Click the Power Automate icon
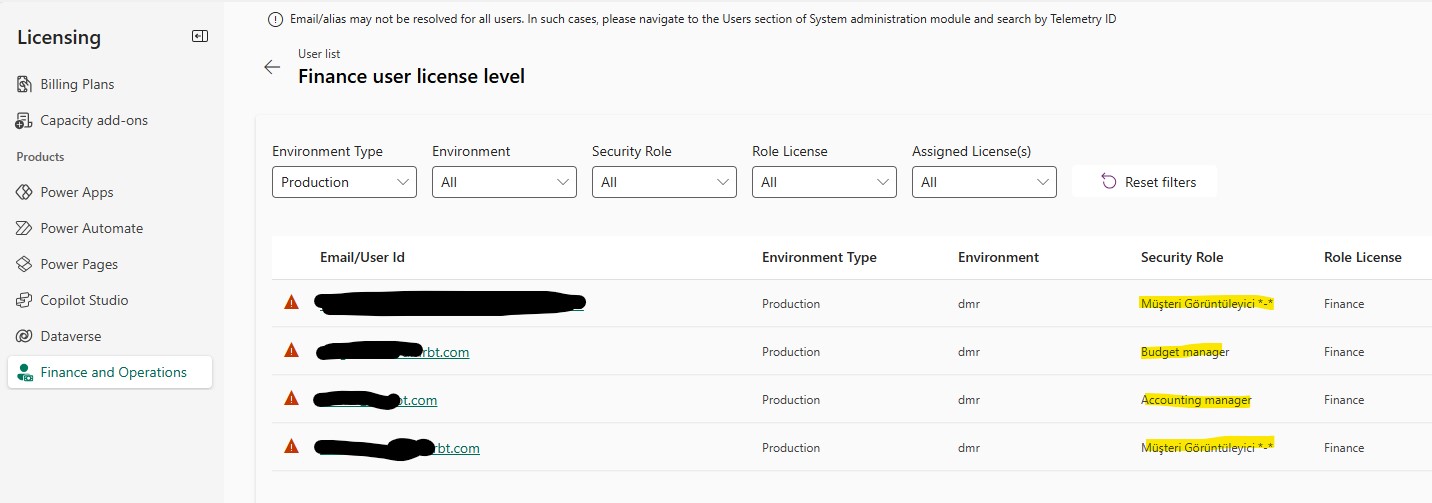 [23, 228]
